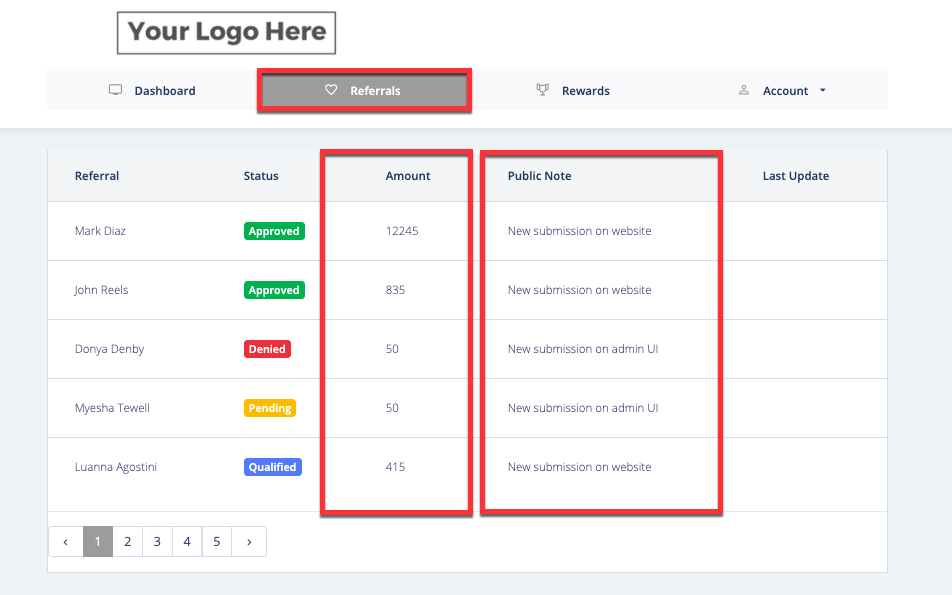The height and width of the screenshot is (595, 952).
Task: Select referral name Luanna Agostini
Action: click(116, 467)
